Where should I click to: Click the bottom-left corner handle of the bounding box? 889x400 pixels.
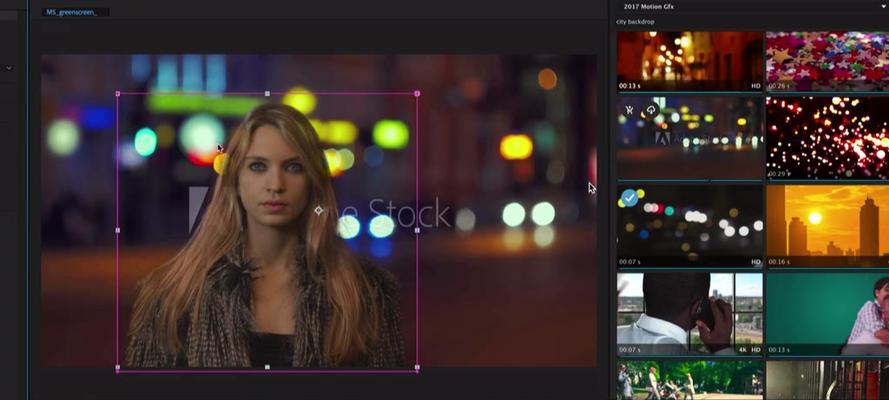[x=118, y=368]
